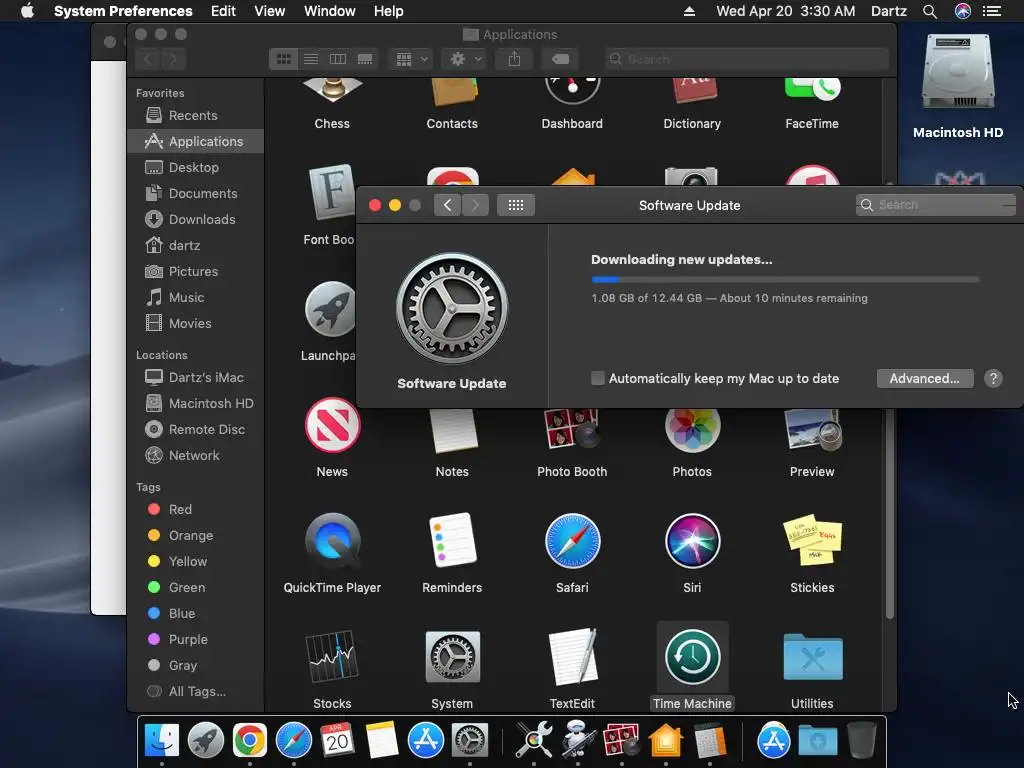1024x768 pixels.
Task: Select the Red tag in sidebar
Action: [x=180, y=509]
